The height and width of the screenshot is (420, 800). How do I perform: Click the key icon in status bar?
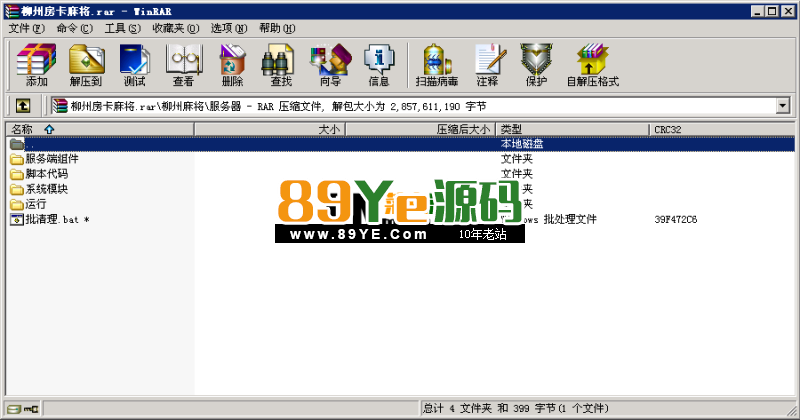click(x=31, y=409)
